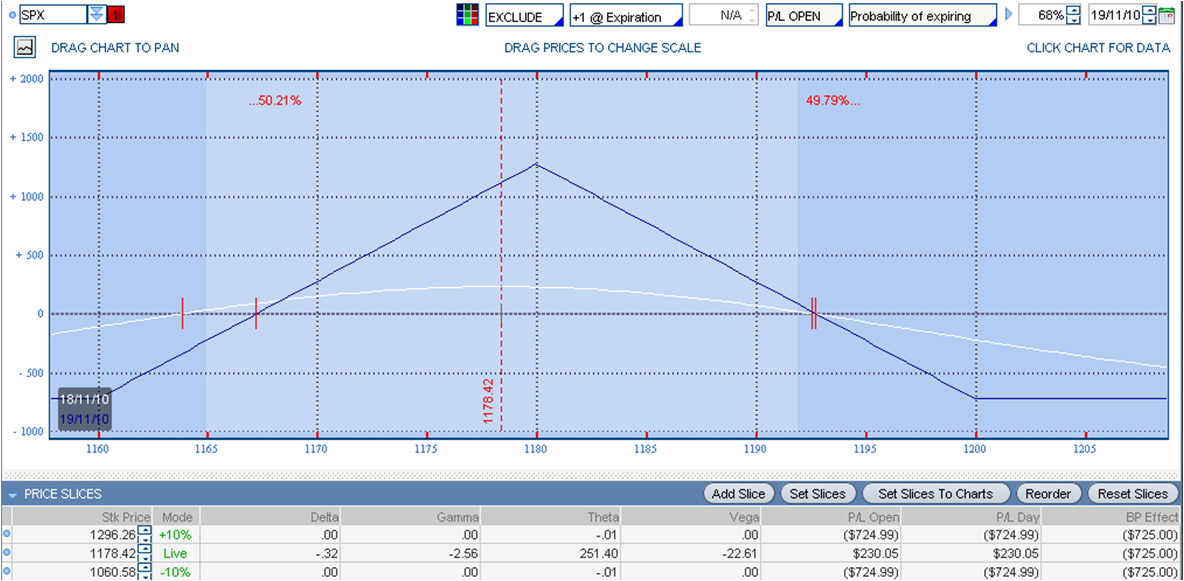Click the 1200 price axis label
This screenshot has width=1184, height=581.
[976, 449]
